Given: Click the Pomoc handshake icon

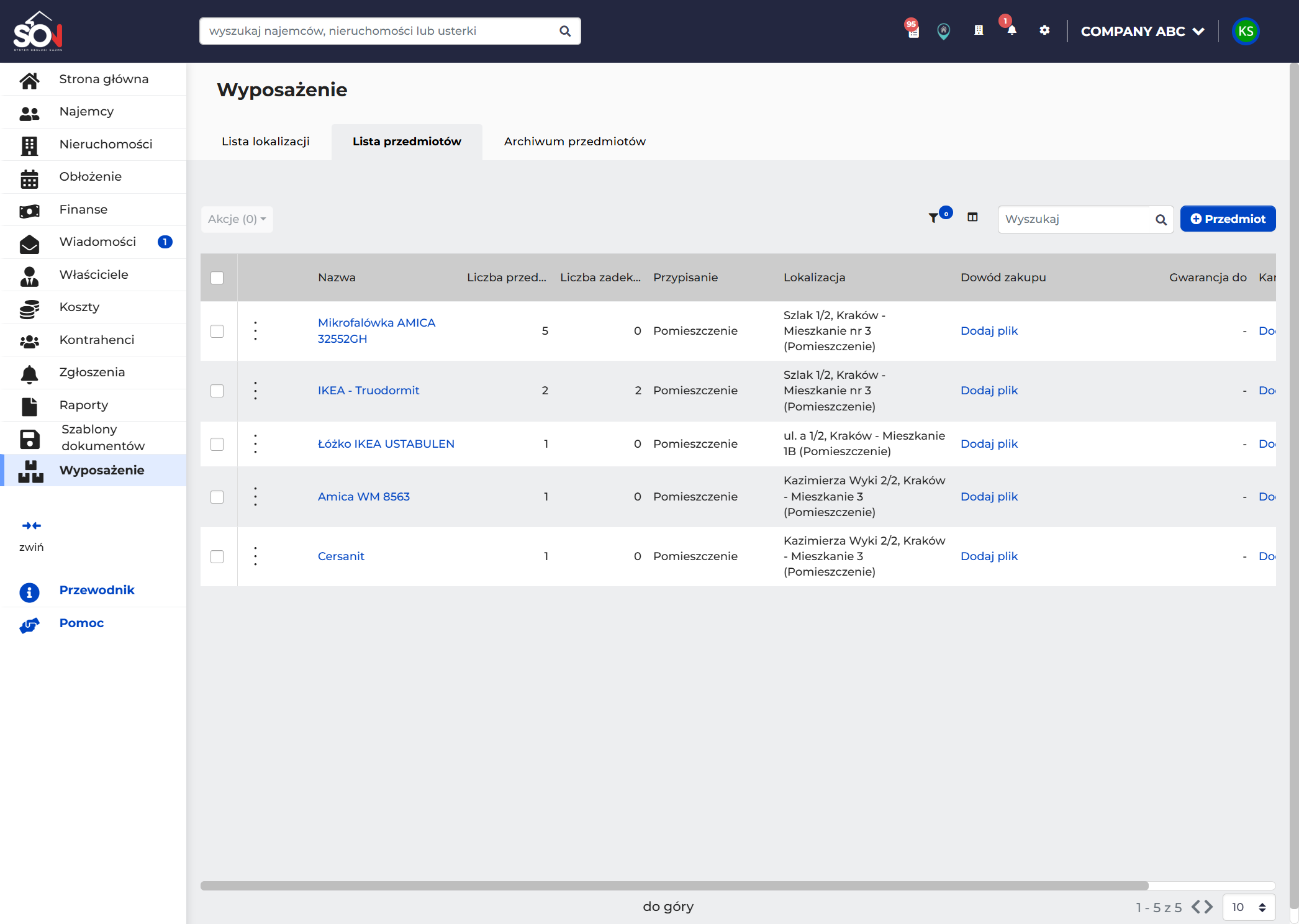Looking at the screenshot, I should pyautogui.click(x=29, y=625).
